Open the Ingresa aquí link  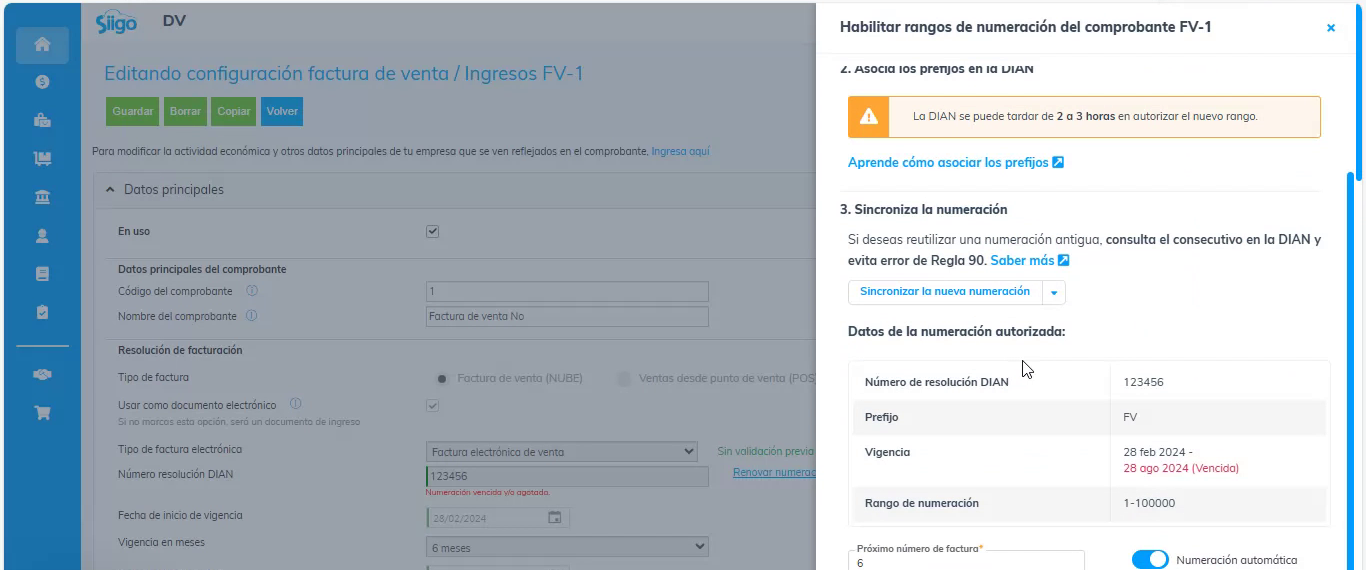680,152
